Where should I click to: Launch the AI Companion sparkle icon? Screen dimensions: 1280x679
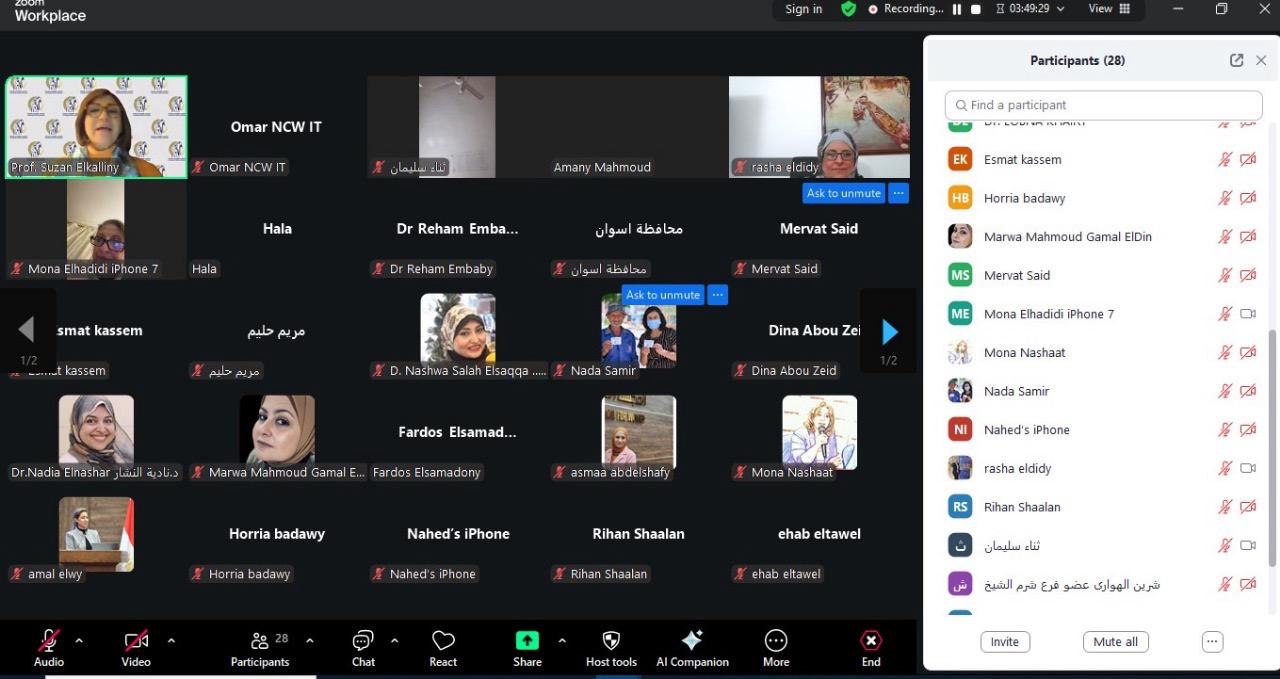click(x=692, y=641)
